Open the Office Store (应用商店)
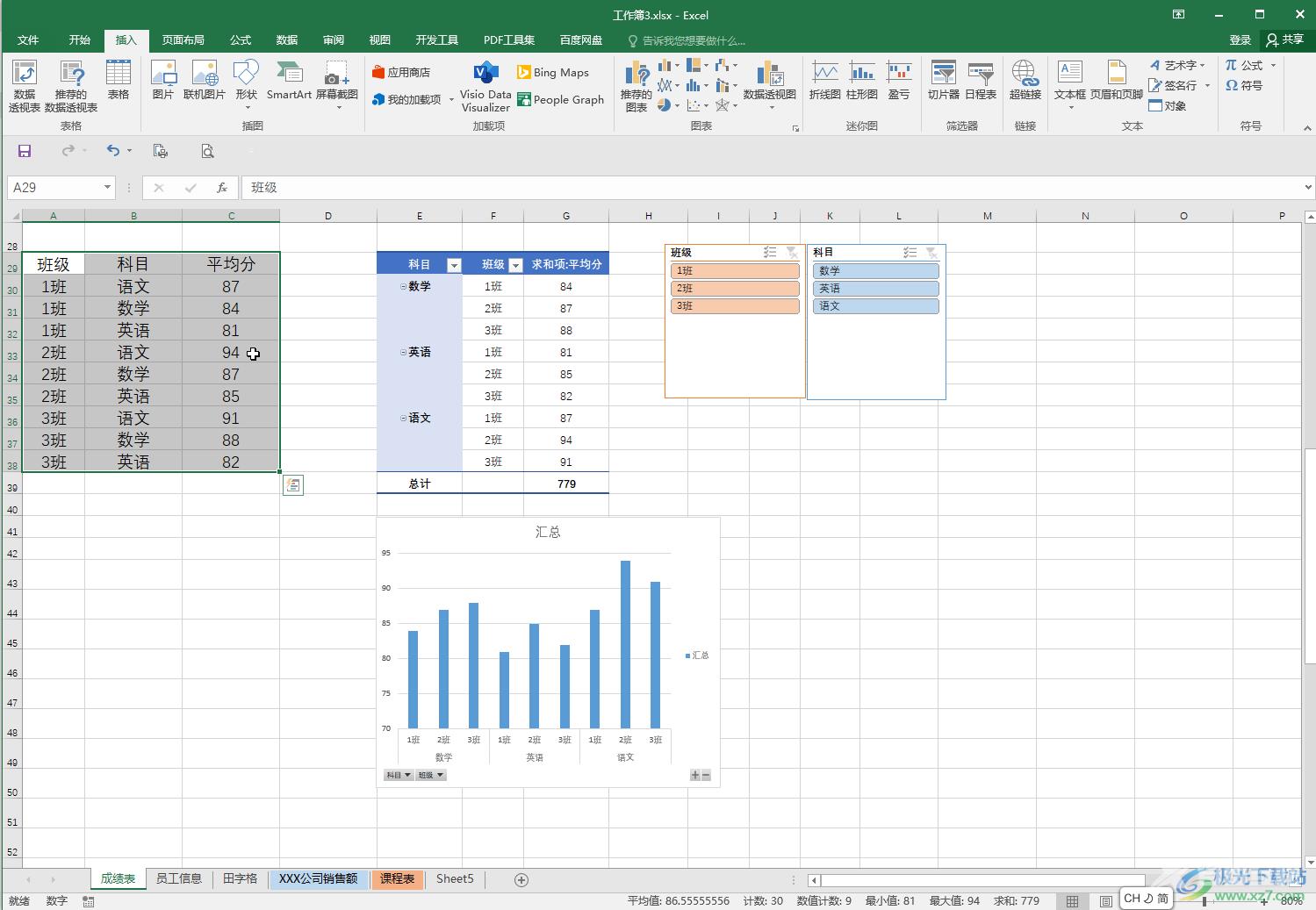The image size is (1316, 910). (x=401, y=72)
